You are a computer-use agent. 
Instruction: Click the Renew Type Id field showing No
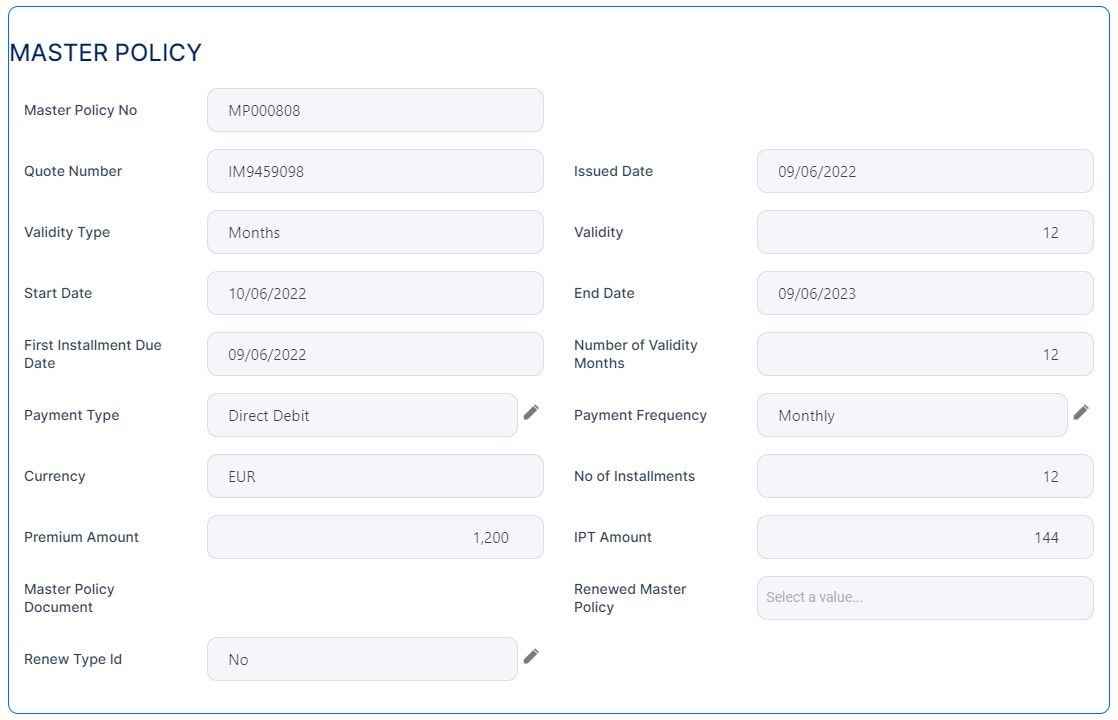coord(362,659)
